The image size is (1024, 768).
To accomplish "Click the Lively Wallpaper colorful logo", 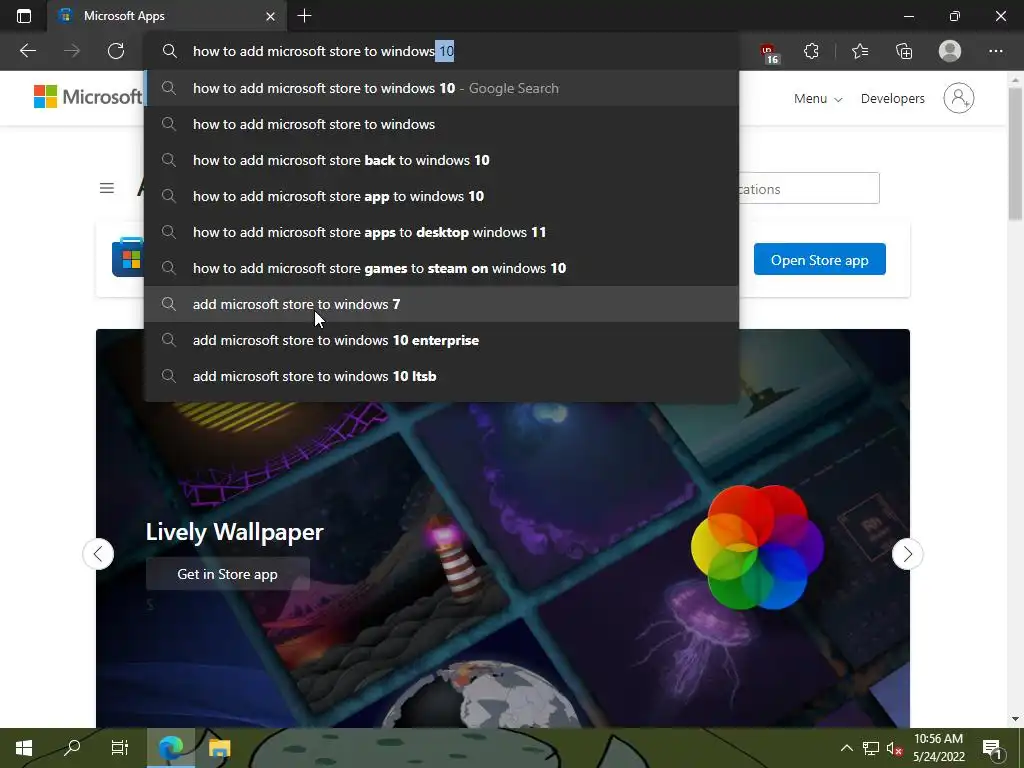I will click(x=757, y=547).
